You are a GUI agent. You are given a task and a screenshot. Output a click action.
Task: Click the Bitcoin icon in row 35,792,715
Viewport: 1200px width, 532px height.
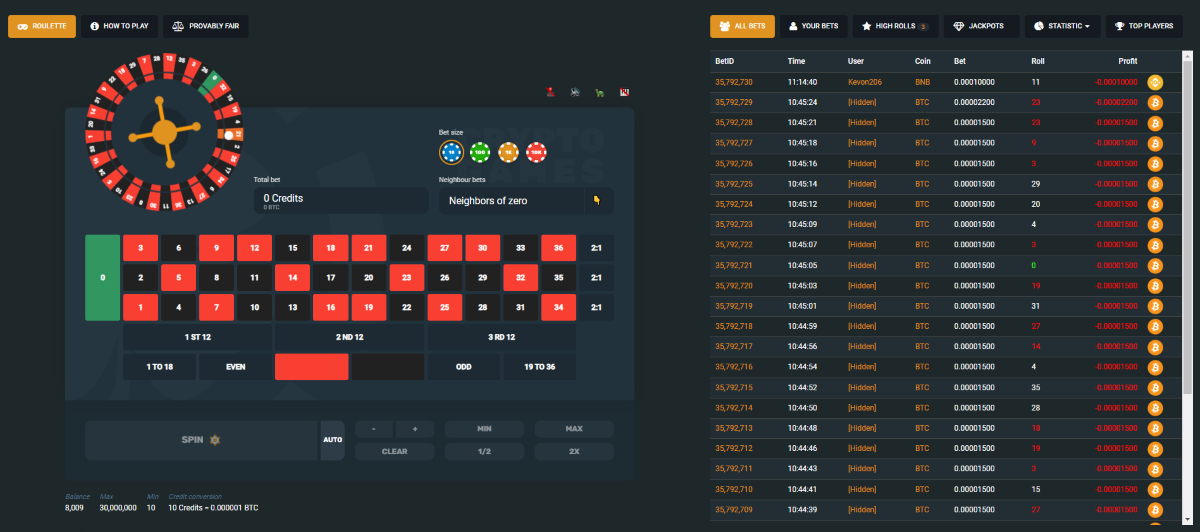point(1154,388)
